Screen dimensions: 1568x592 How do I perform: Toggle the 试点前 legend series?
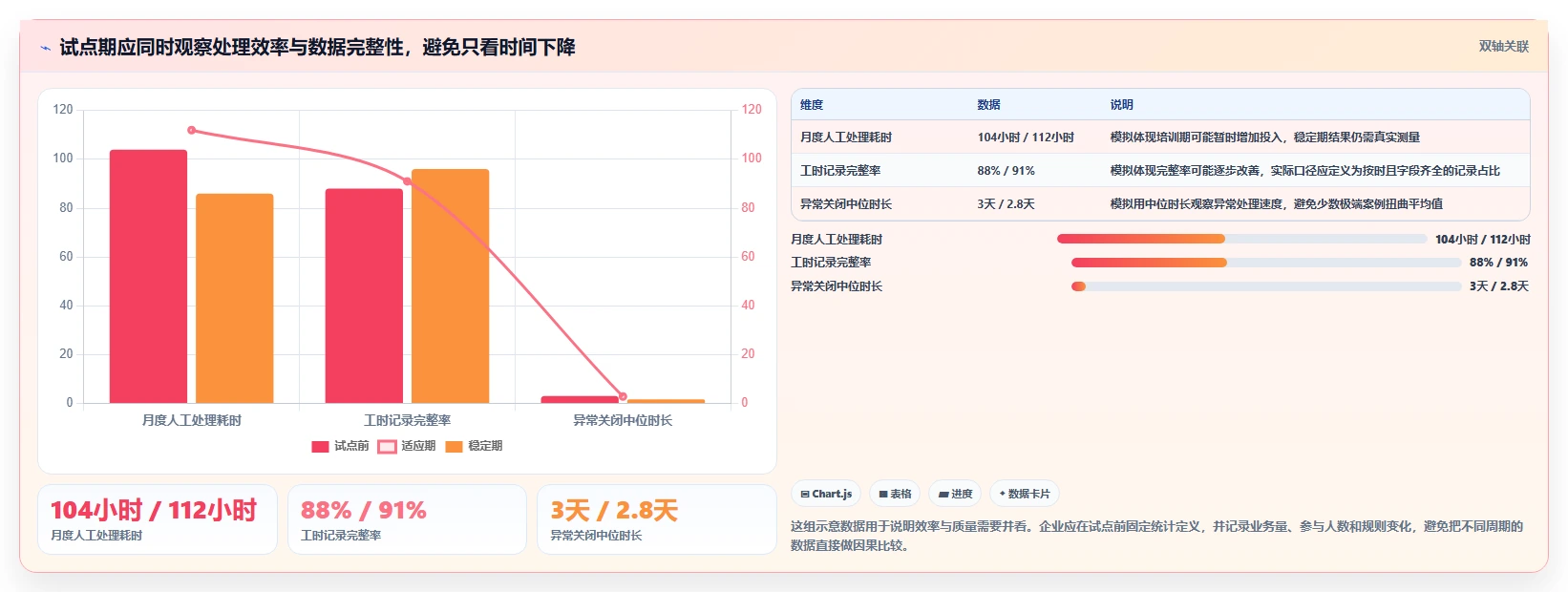pyautogui.click(x=340, y=446)
